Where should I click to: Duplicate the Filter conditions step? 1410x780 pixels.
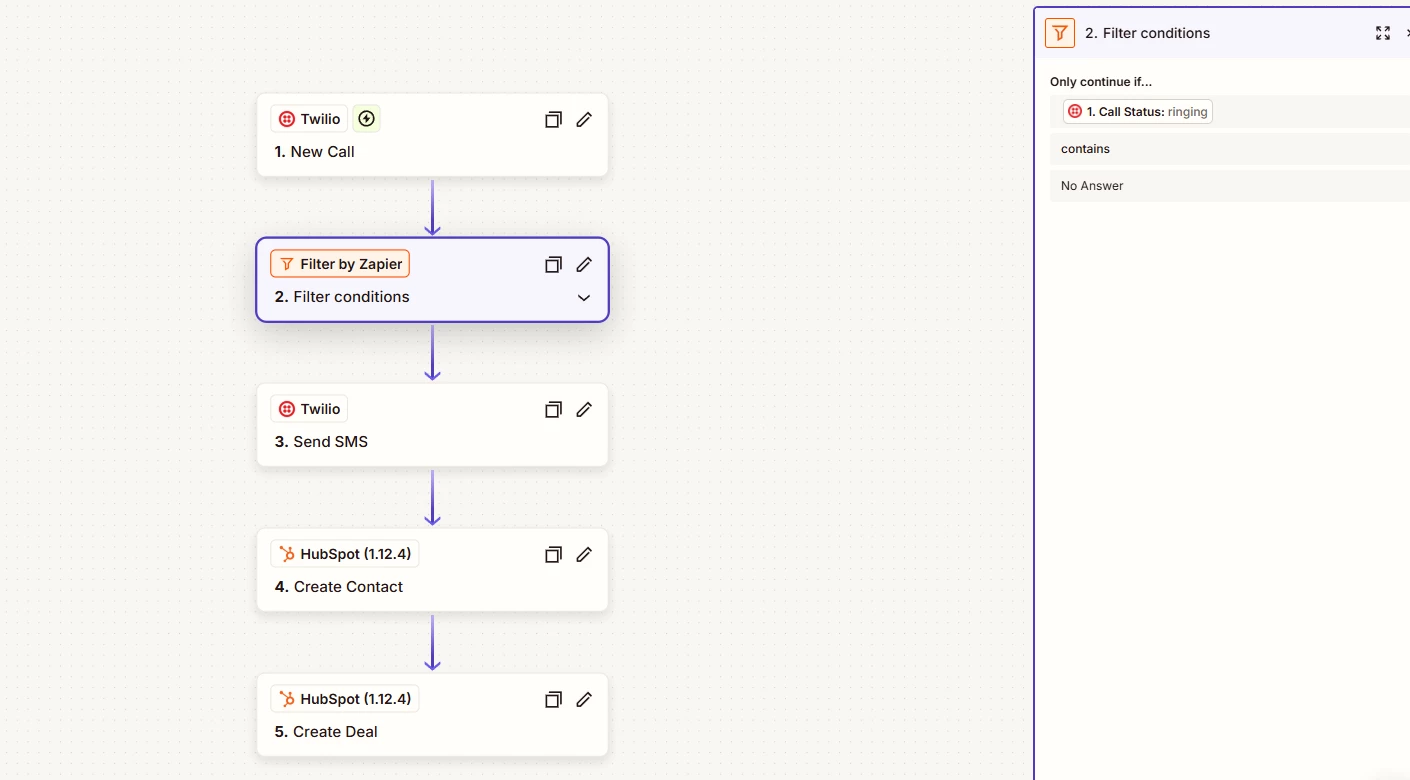pos(553,265)
